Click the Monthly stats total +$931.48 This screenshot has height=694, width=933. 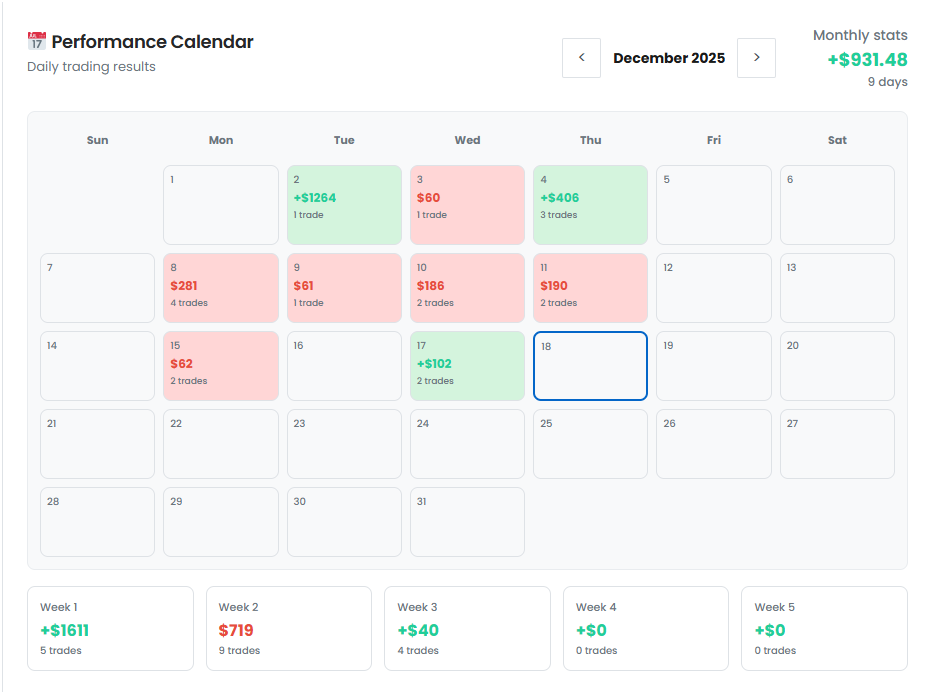(868, 59)
